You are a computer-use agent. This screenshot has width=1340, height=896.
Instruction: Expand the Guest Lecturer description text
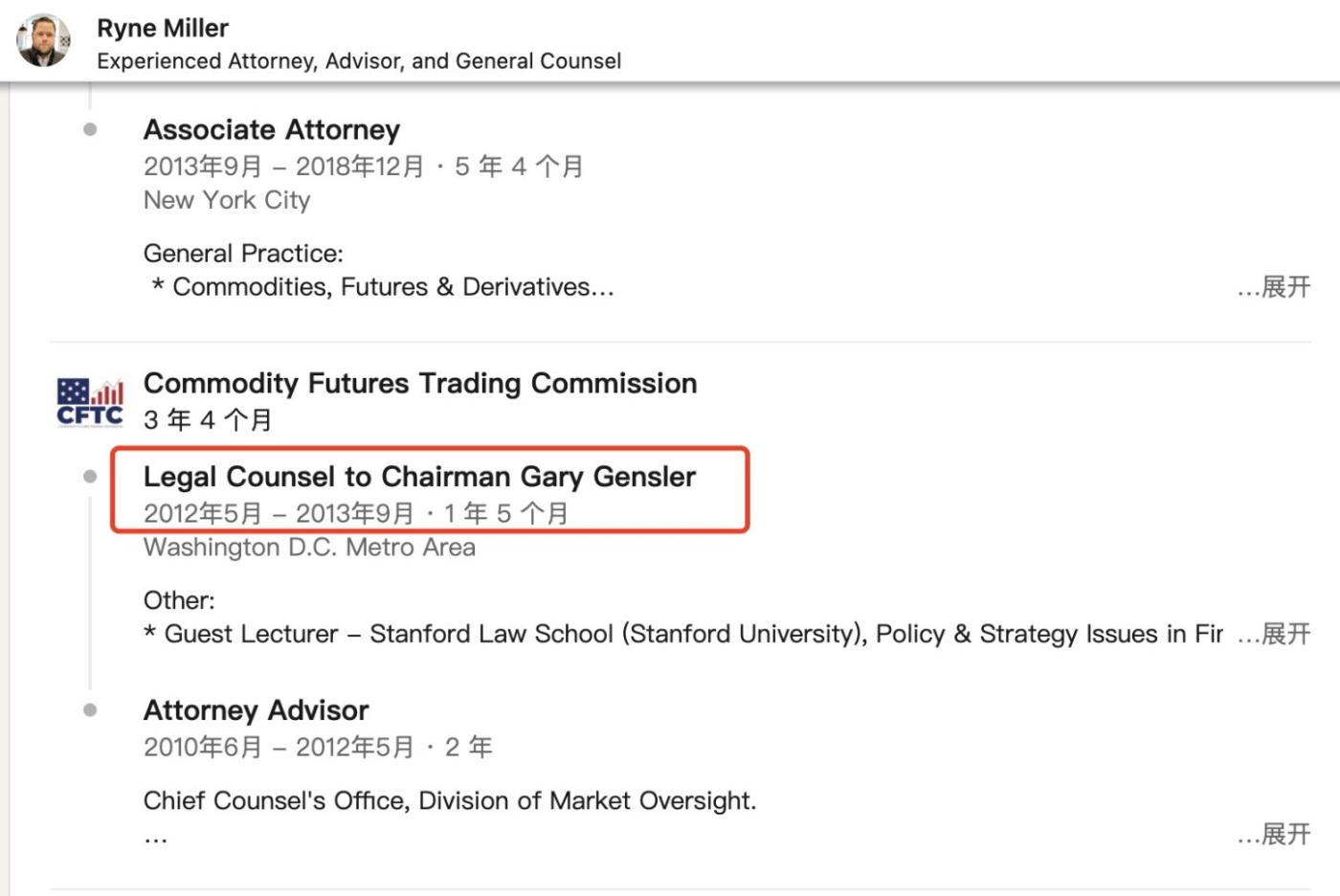1274,634
